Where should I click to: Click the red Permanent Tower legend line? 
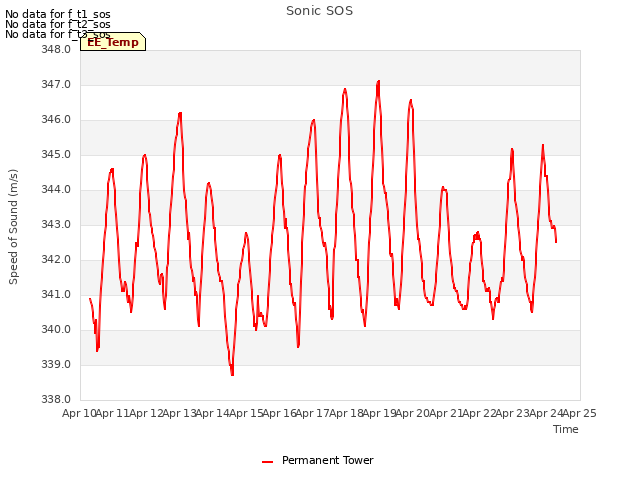(x=267, y=462)
